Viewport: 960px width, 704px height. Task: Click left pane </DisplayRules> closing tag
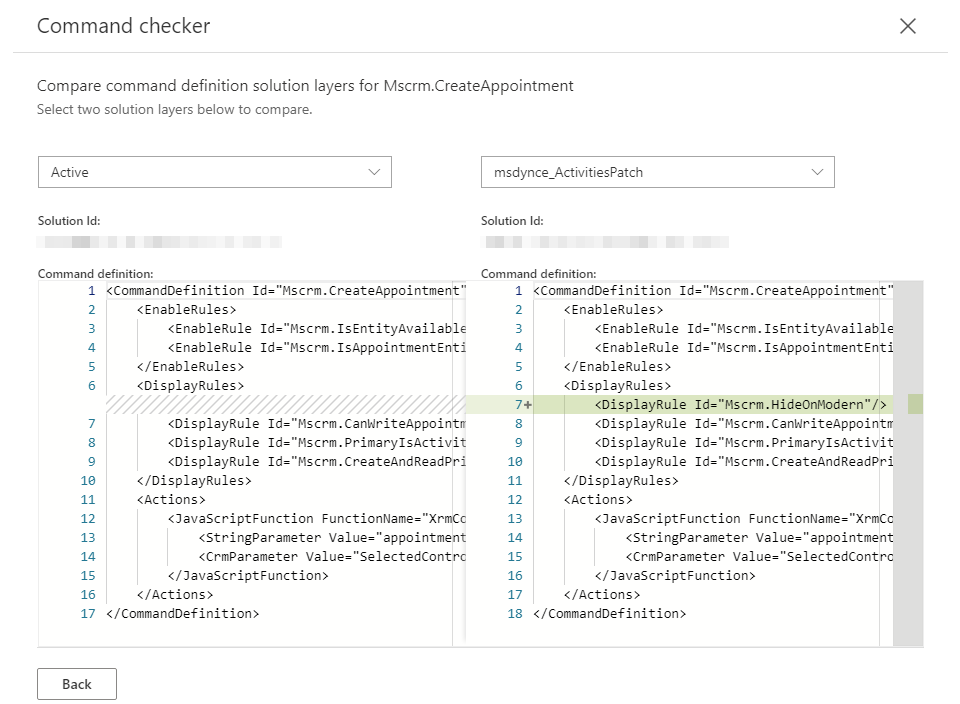[194, 481]
